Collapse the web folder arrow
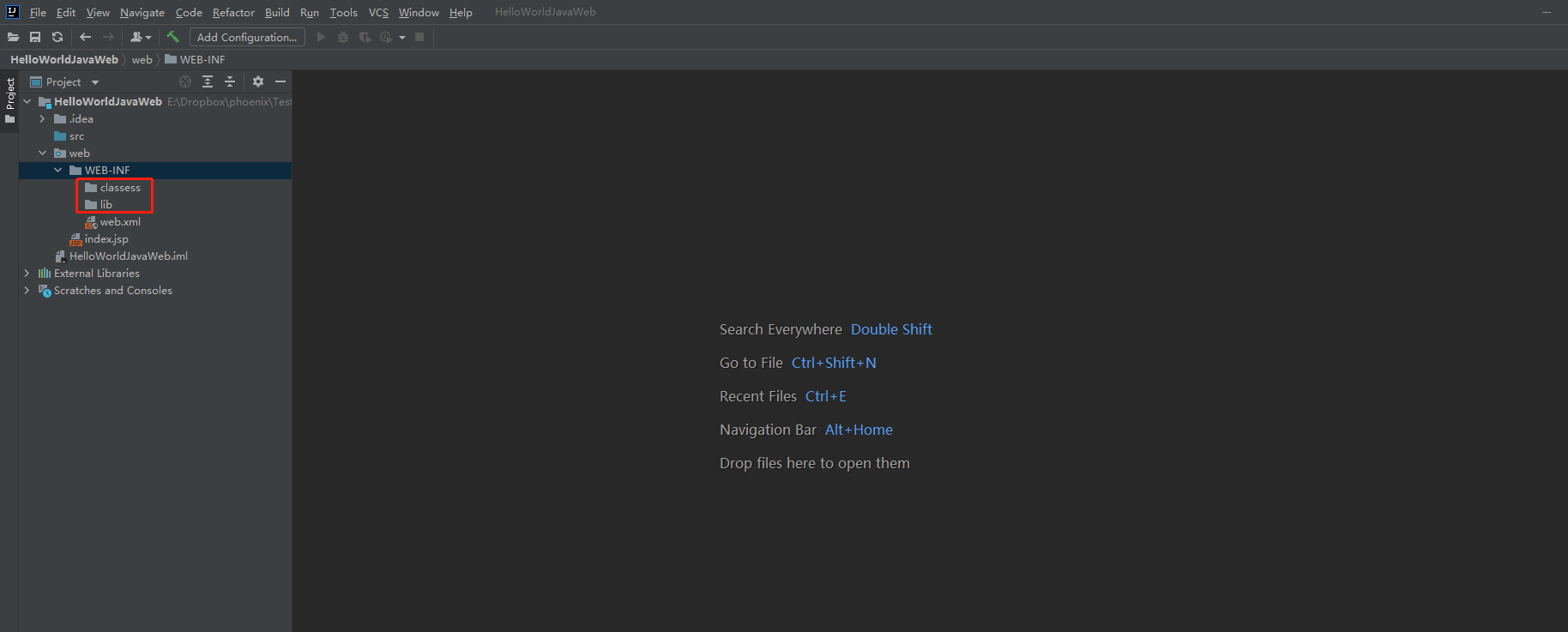This screenshot has width=1568, height=632. [x=43, y=153]
